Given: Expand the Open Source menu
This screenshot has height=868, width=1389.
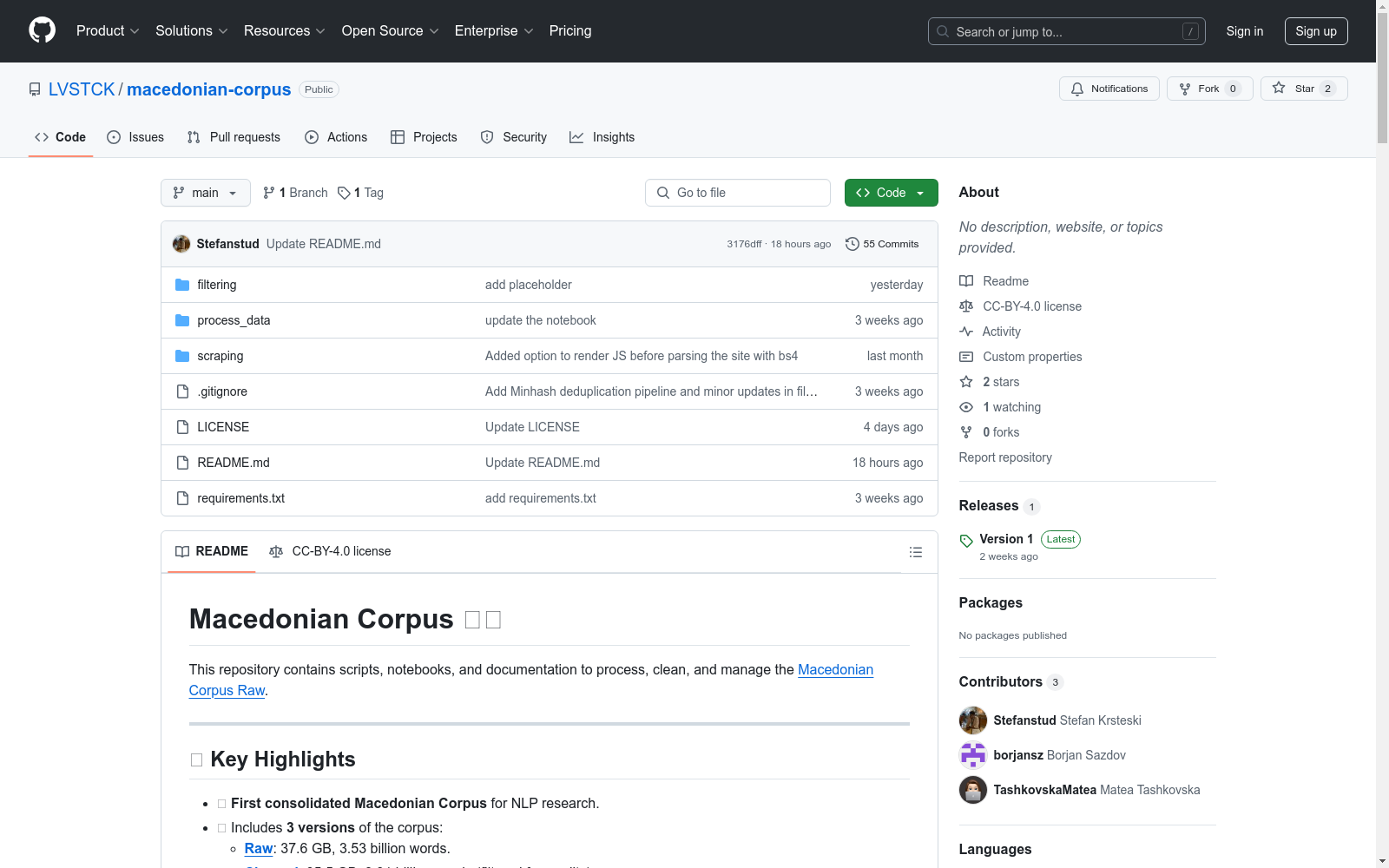Looking at the screenshot, I should coord(391,30).
